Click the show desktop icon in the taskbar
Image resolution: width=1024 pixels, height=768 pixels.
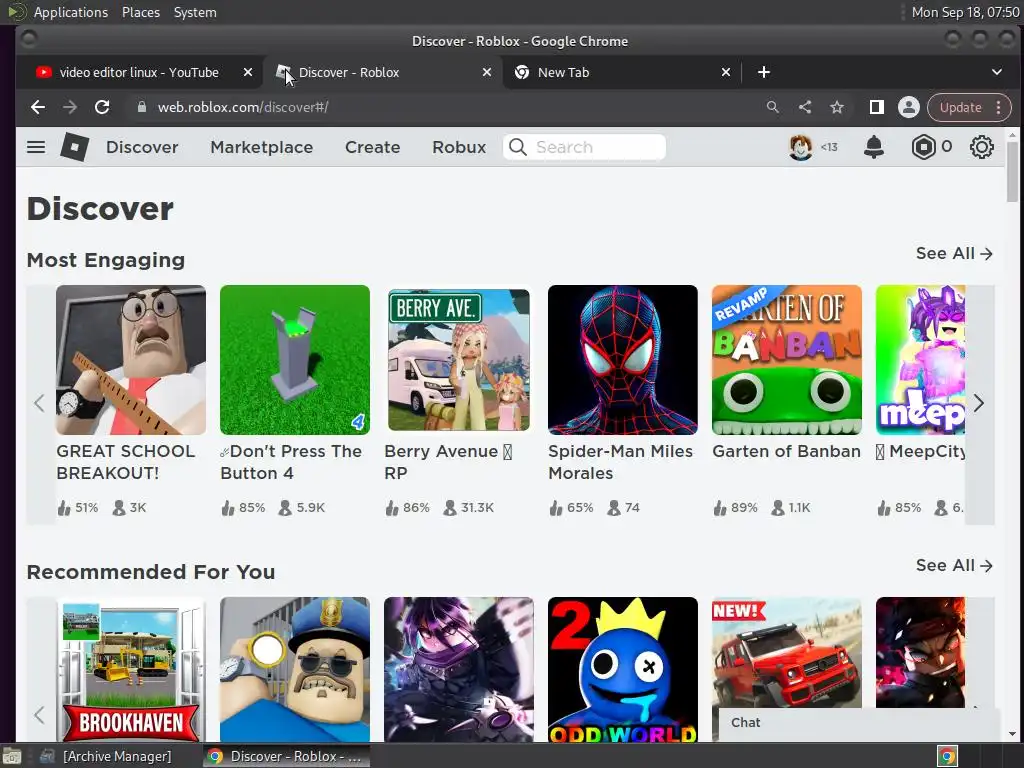12,756
